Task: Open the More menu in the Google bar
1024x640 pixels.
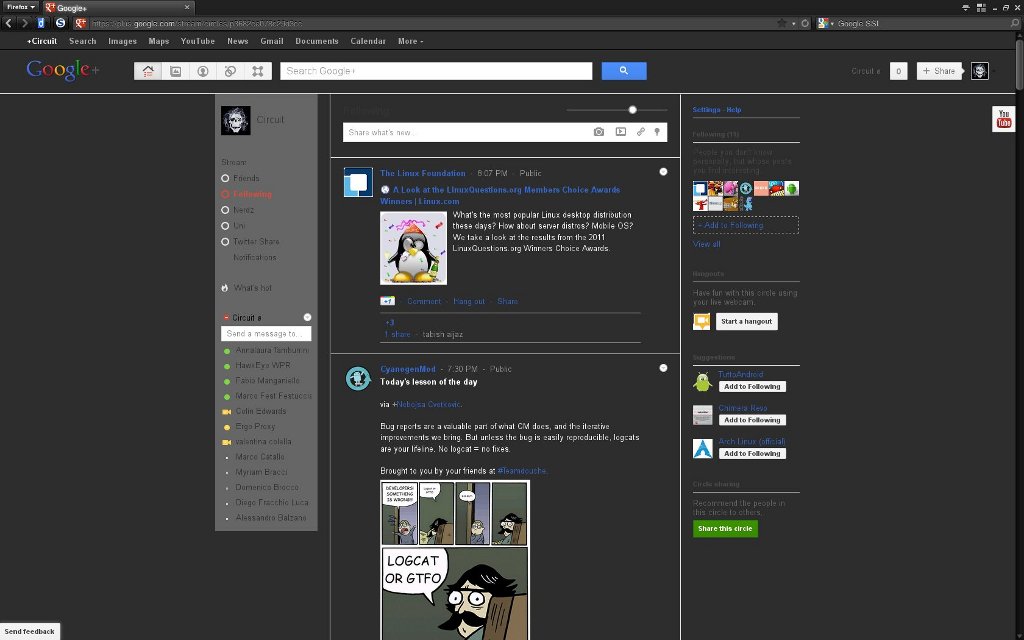Action: coord(409,41)
